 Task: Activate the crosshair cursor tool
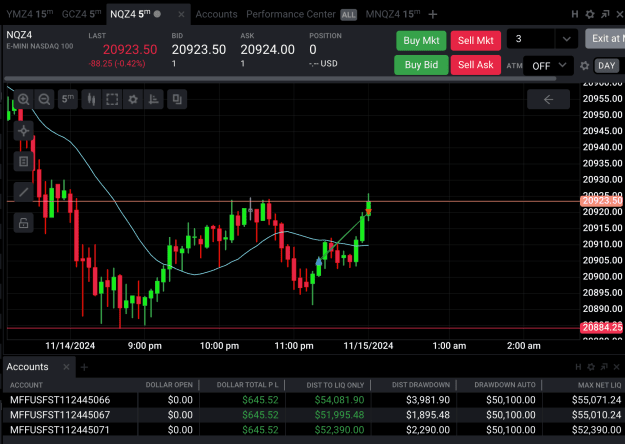24,131
